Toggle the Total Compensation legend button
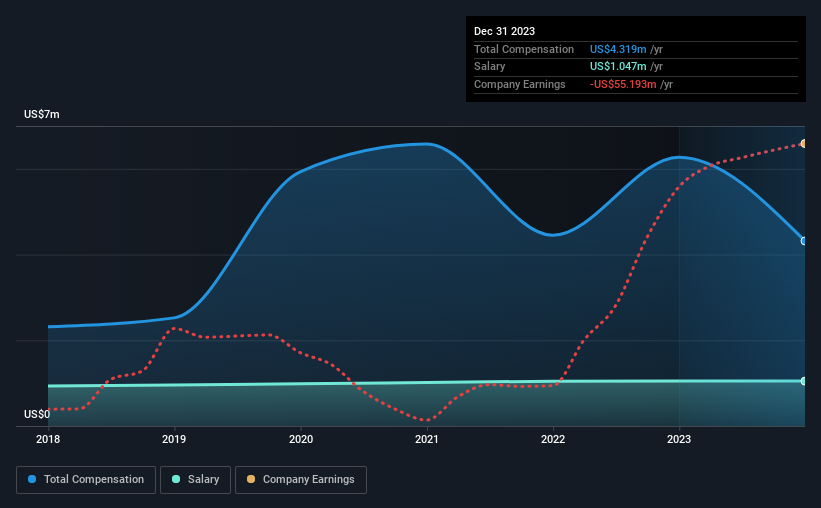Image resolution: width=821 pixels, height=508 pixels. pyautogui.click(x=86, y=480)
